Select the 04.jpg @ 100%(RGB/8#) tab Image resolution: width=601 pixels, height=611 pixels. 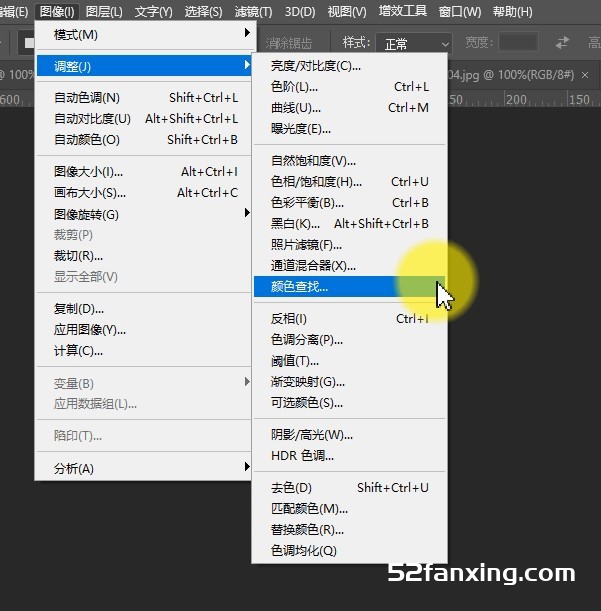(x=511, y=74)
